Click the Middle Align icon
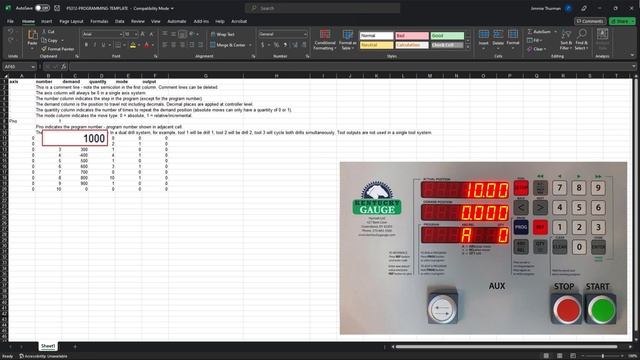Viewport: 640px width, 360px height. 173,34
